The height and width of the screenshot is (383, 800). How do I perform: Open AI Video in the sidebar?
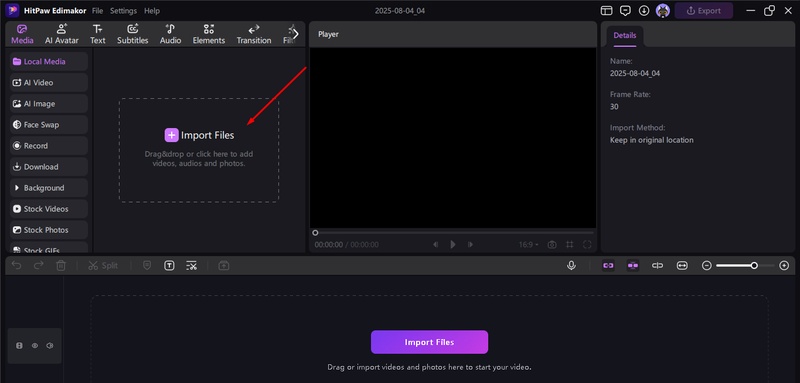click(49, 83)
